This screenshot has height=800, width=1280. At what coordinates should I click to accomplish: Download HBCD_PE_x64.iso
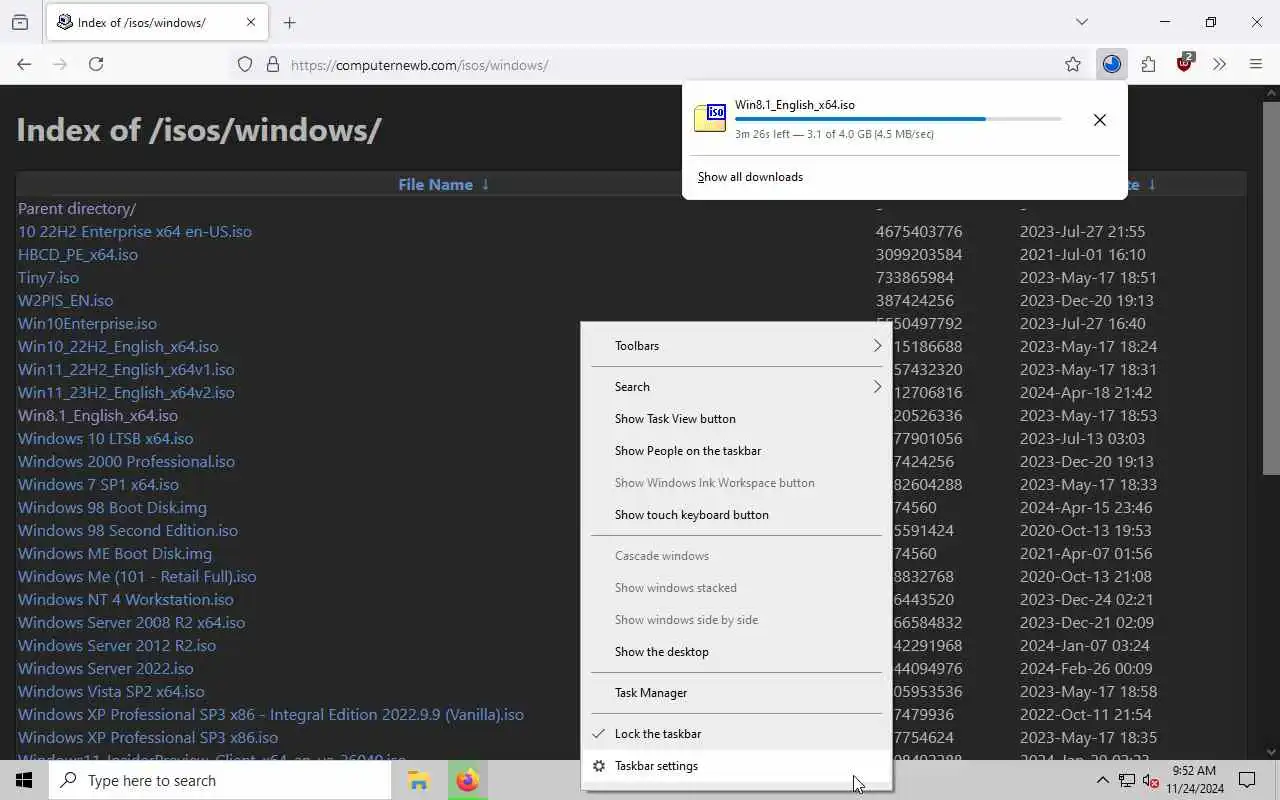[x=78, y=254]
